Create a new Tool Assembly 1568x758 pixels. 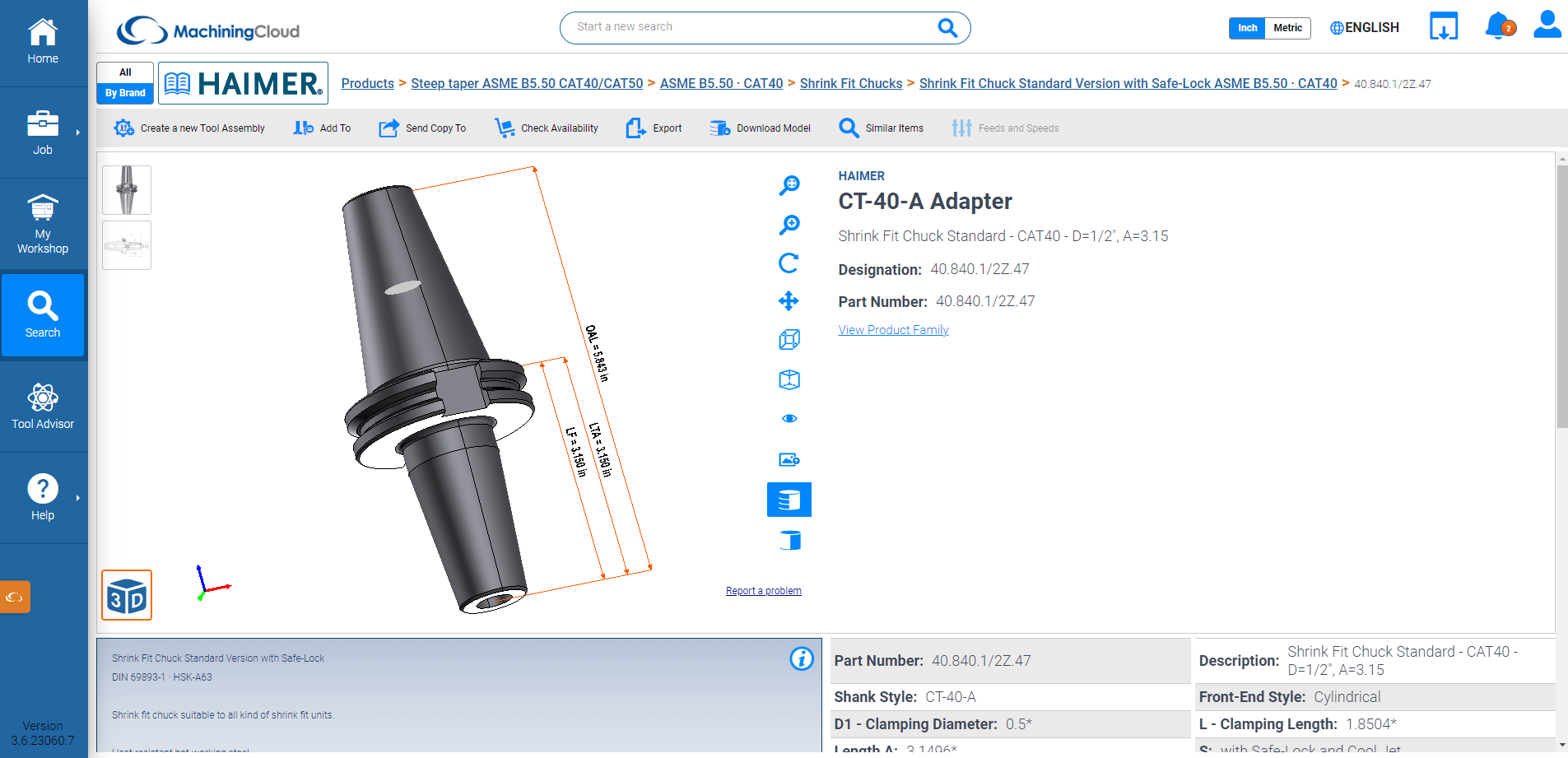189,128
